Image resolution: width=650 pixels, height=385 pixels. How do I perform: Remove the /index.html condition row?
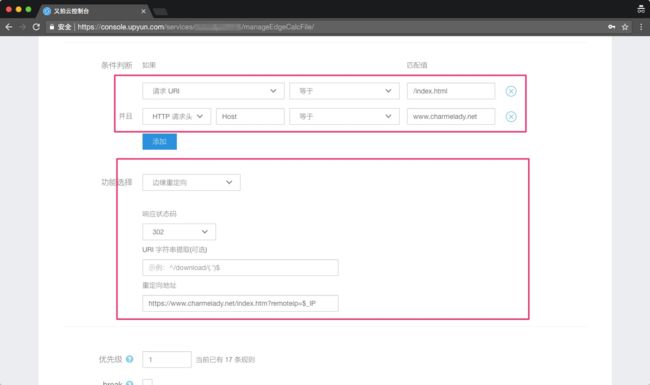tap(511, 91)
